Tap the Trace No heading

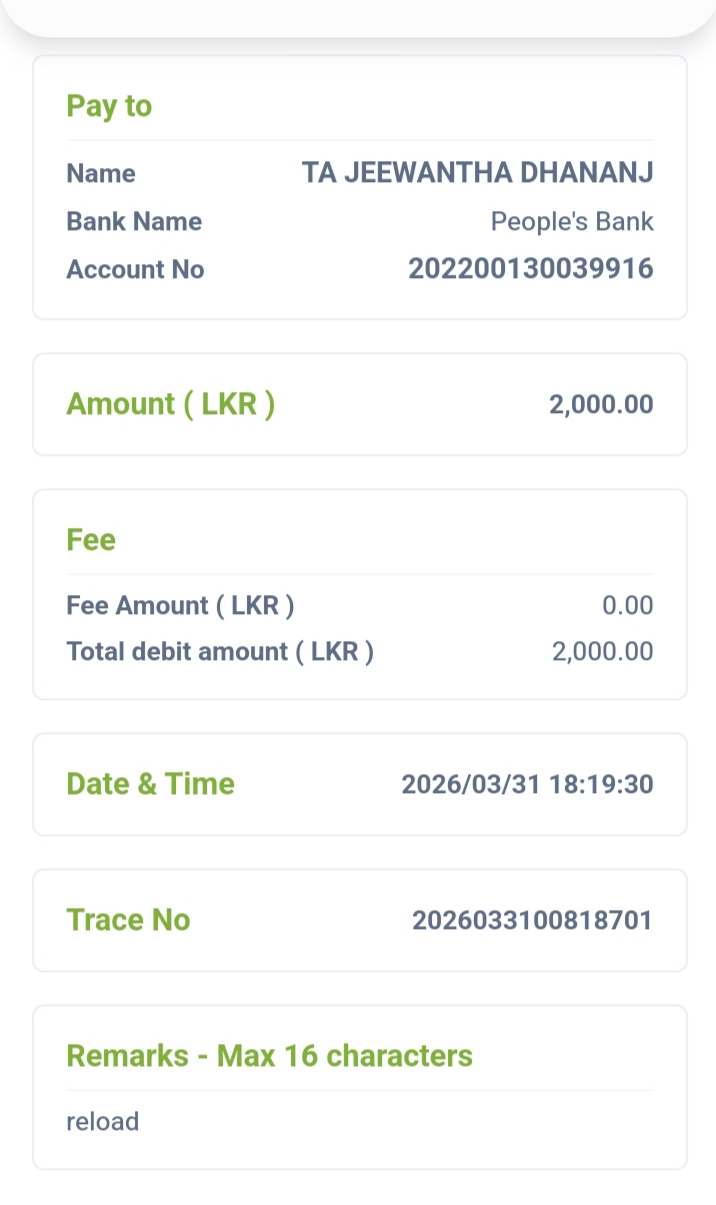point(128,920)
